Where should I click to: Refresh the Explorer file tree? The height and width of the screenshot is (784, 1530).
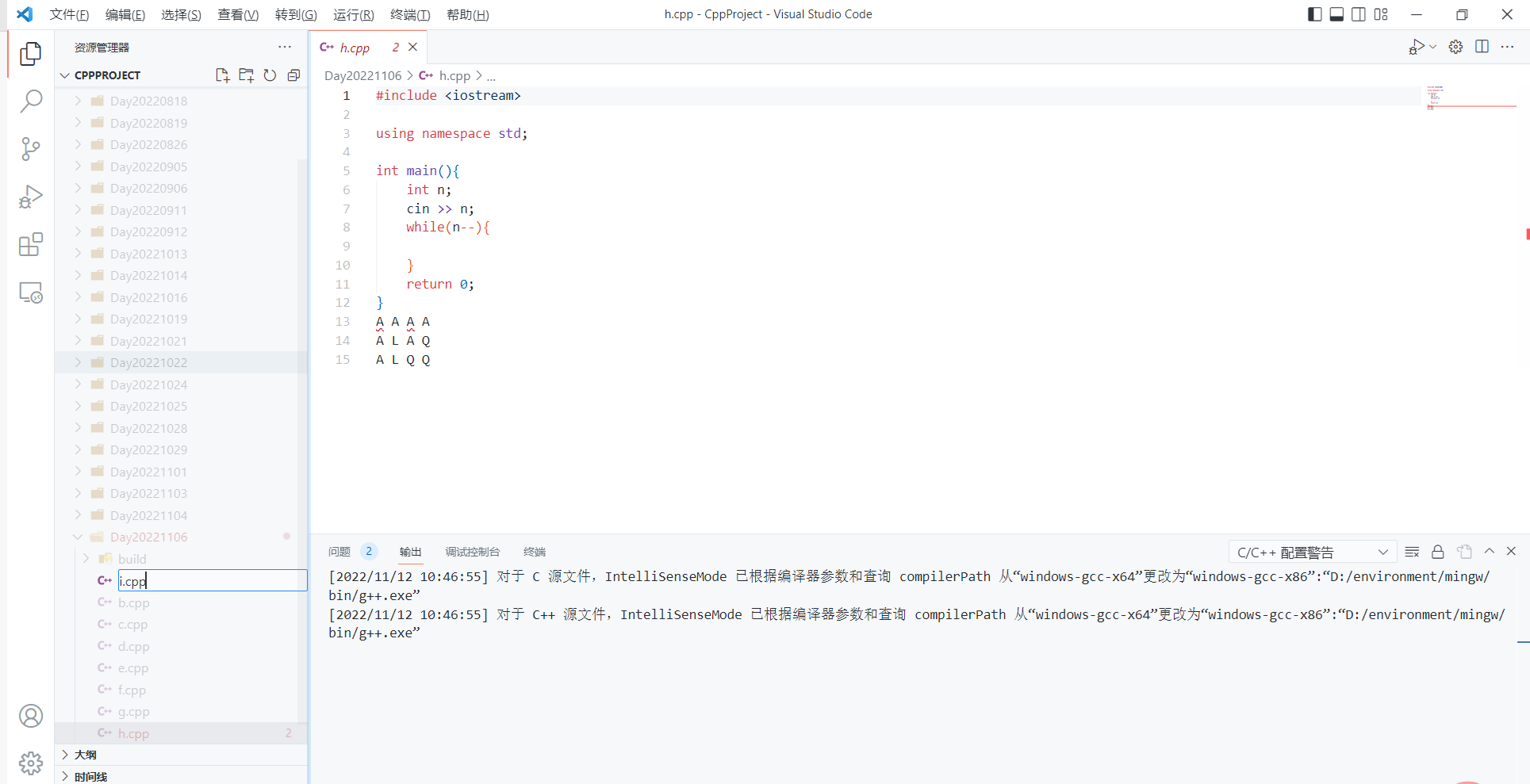270,75
